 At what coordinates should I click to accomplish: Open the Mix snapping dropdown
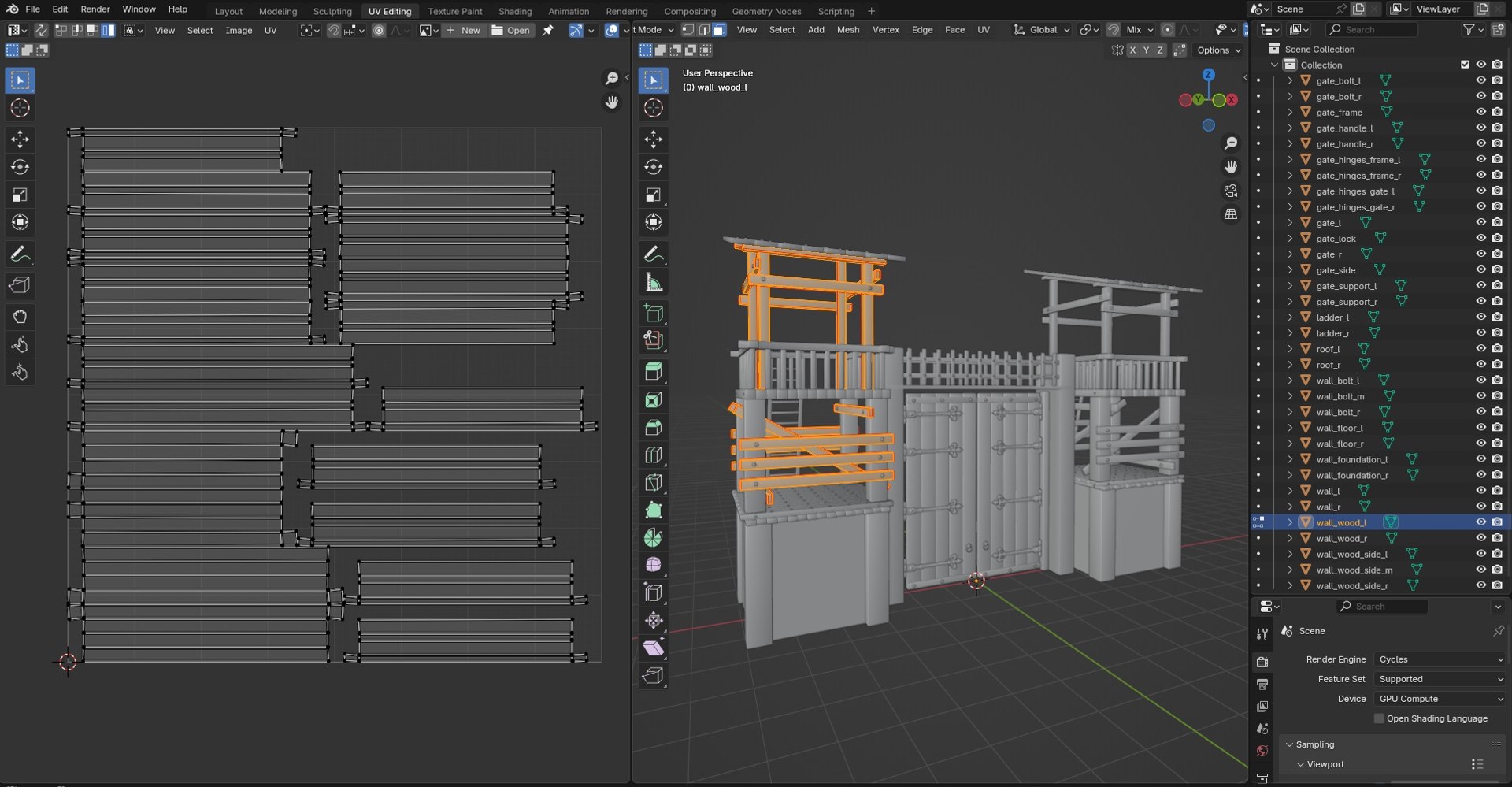(x=1140, y=30)
